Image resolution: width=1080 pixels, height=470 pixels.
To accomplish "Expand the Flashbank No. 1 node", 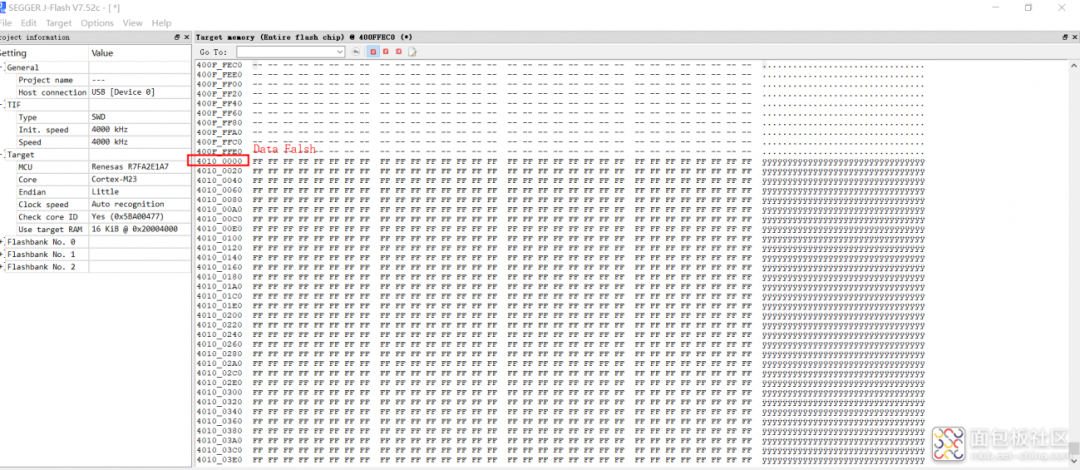I will click(x=3, y=254).
